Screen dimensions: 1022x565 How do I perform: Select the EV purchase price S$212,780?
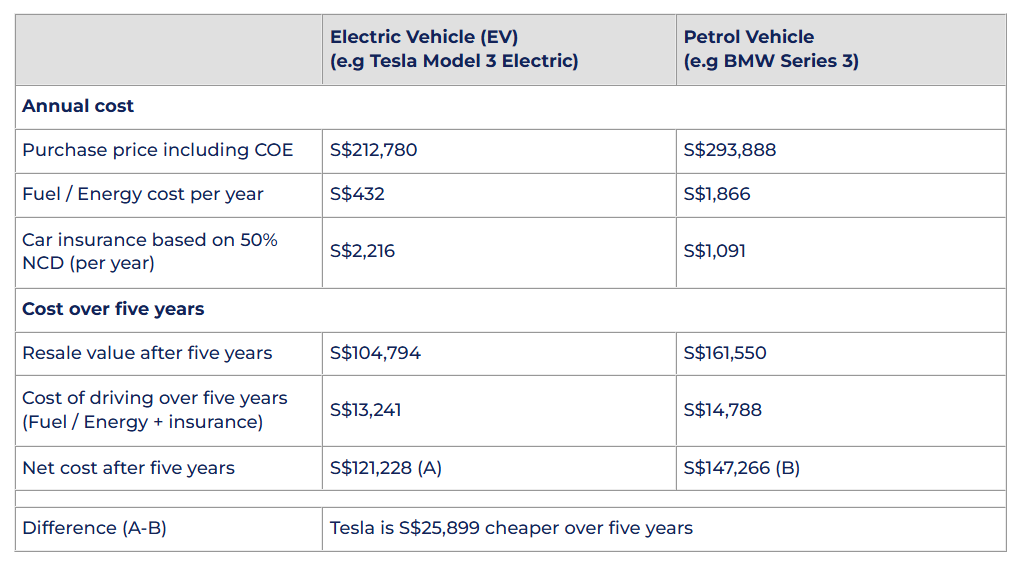373,150
